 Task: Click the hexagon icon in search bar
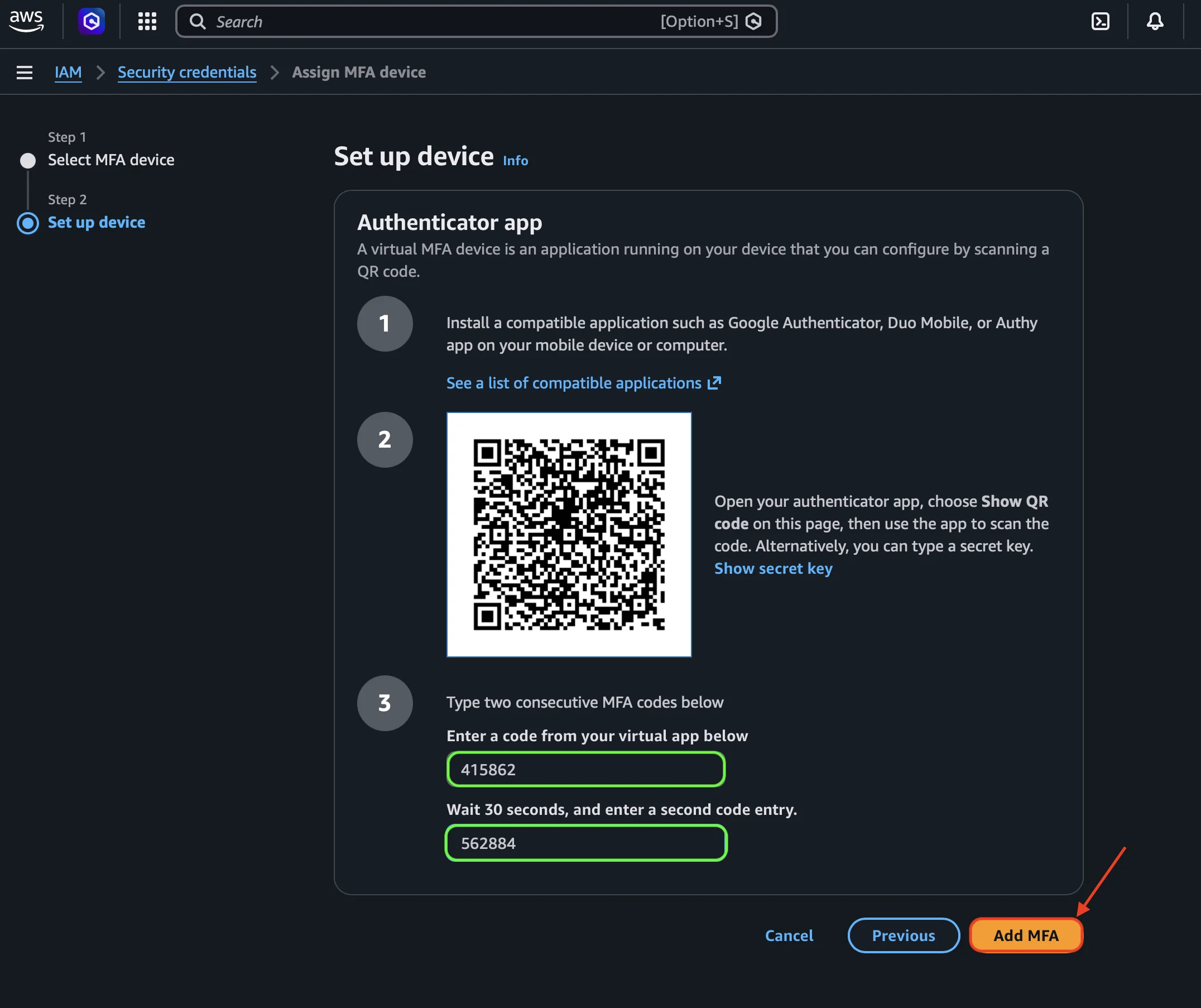(754, 21)
